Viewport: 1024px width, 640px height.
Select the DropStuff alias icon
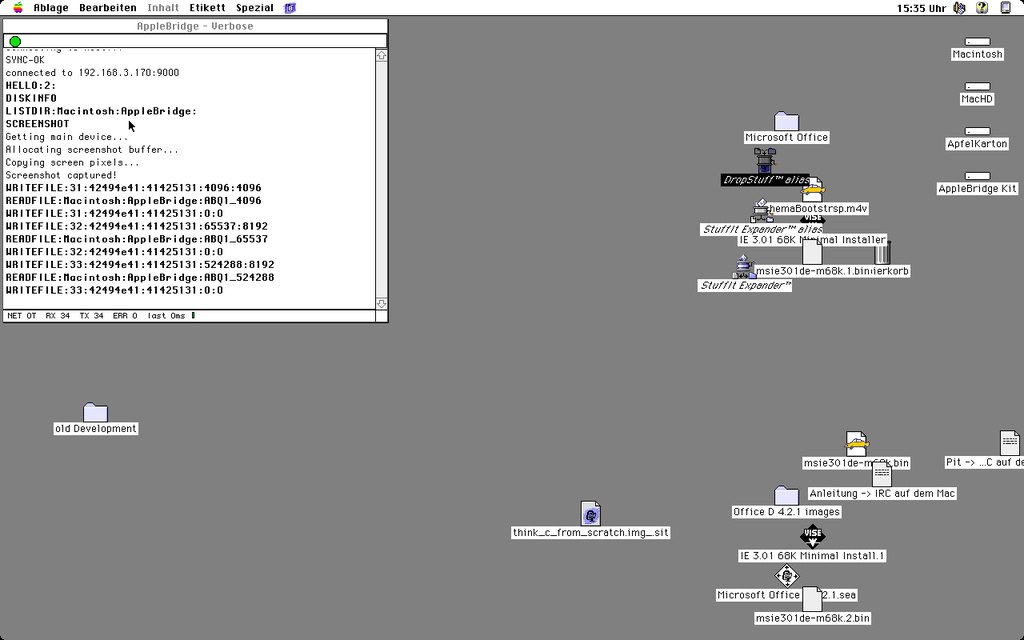coord(765,161)
